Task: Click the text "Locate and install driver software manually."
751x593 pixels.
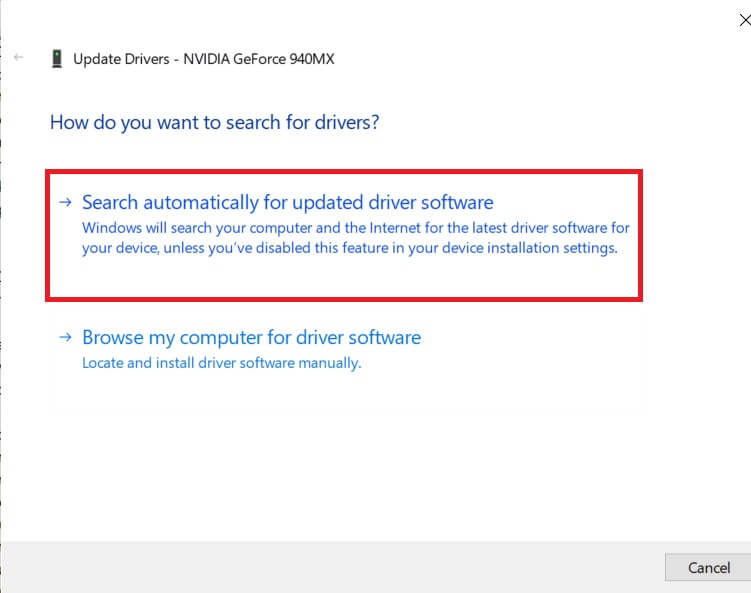Action: tap(222, 363)
